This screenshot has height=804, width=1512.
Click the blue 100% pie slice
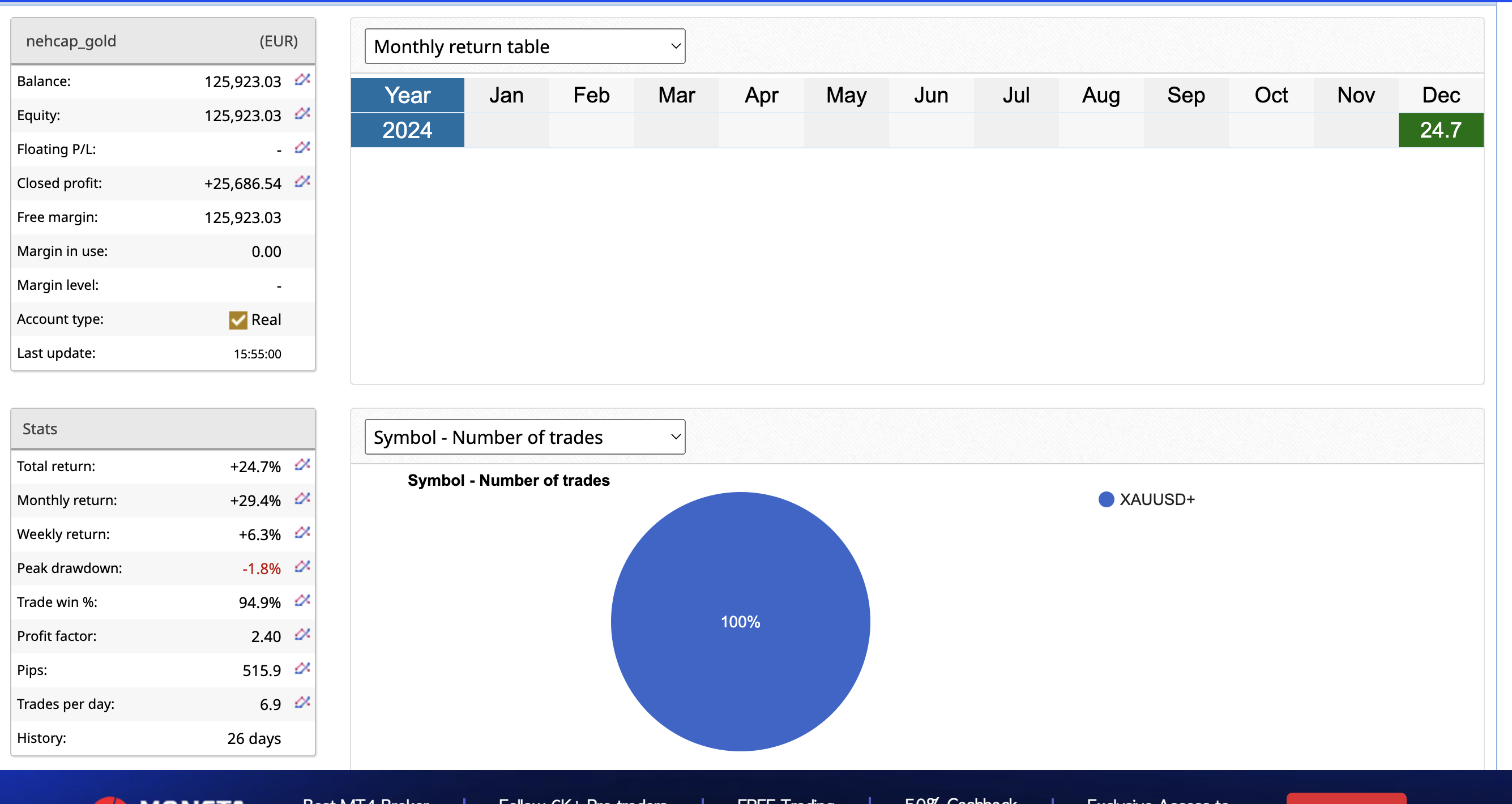pos(740,622)
